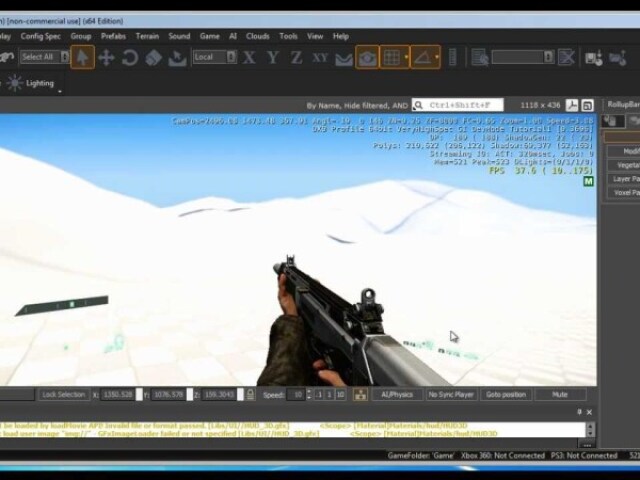Click the spinner beside X coordinate

pos(139,395)
